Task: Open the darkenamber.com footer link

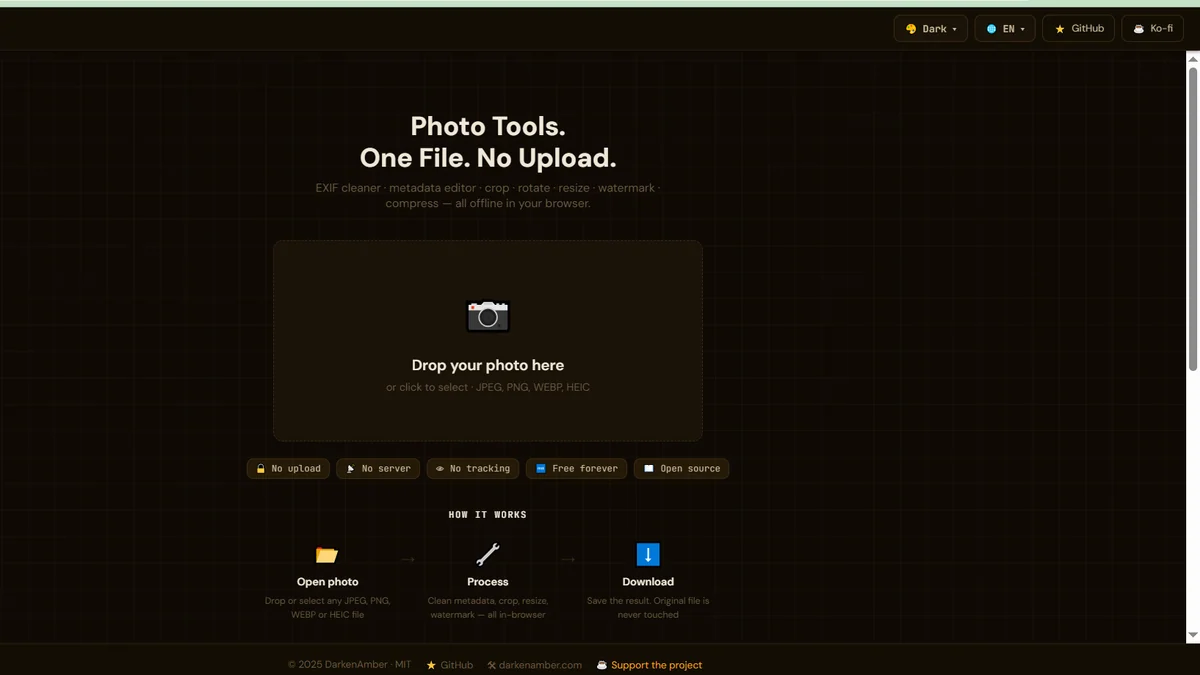Action: pos(534,665)
